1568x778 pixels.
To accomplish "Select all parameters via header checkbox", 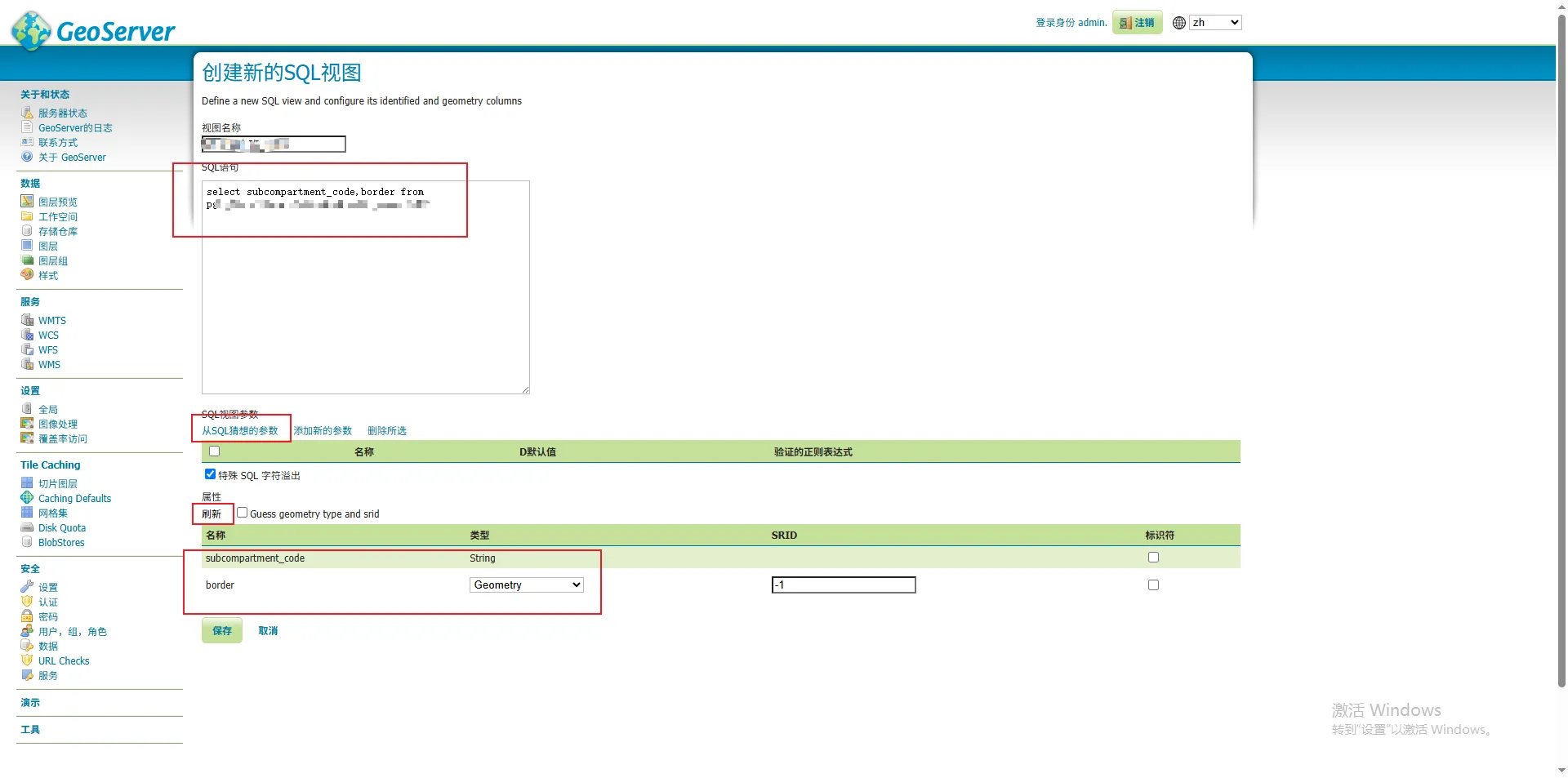I will click(x=214, y=451).
